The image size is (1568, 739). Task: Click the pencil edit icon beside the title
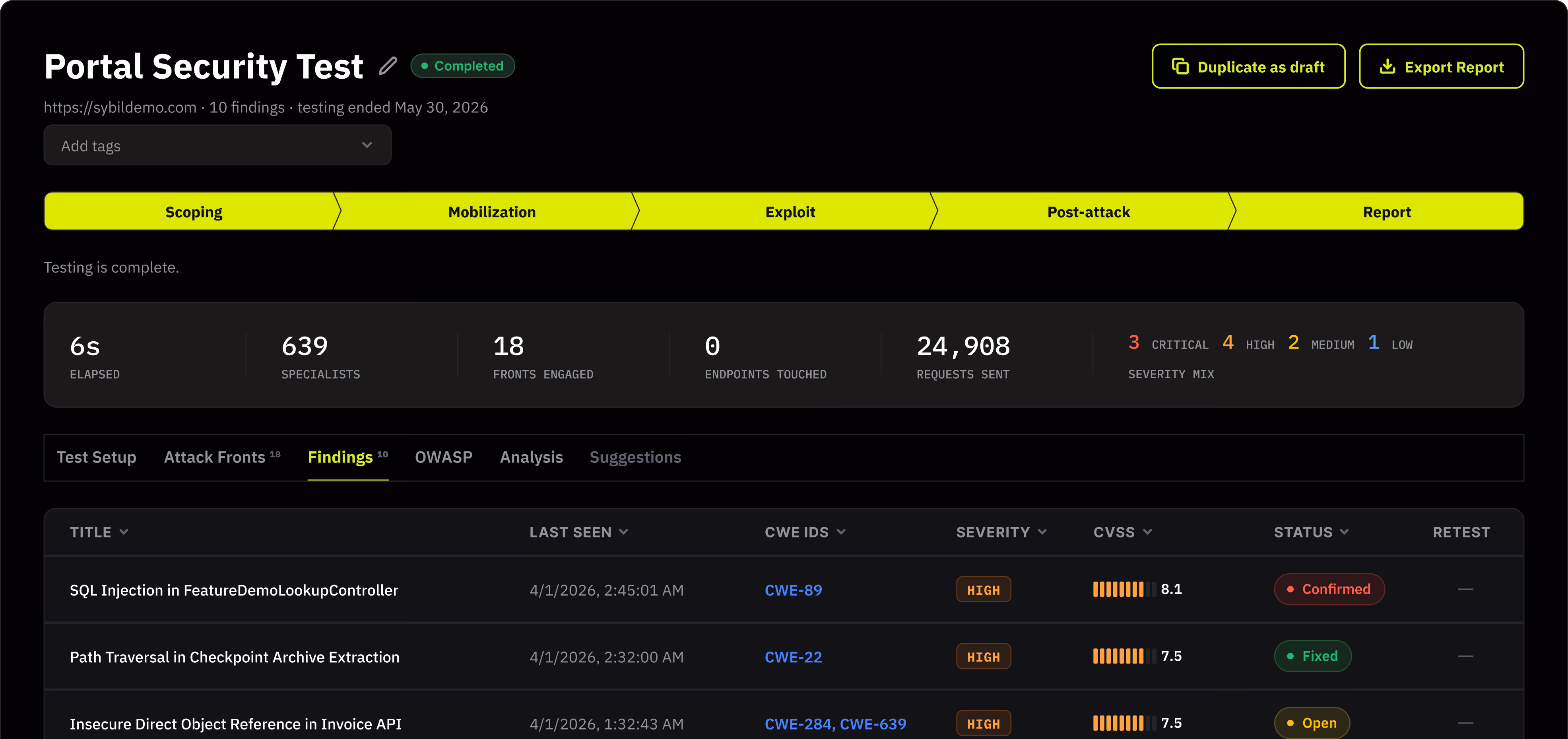[x=388, y=66]
